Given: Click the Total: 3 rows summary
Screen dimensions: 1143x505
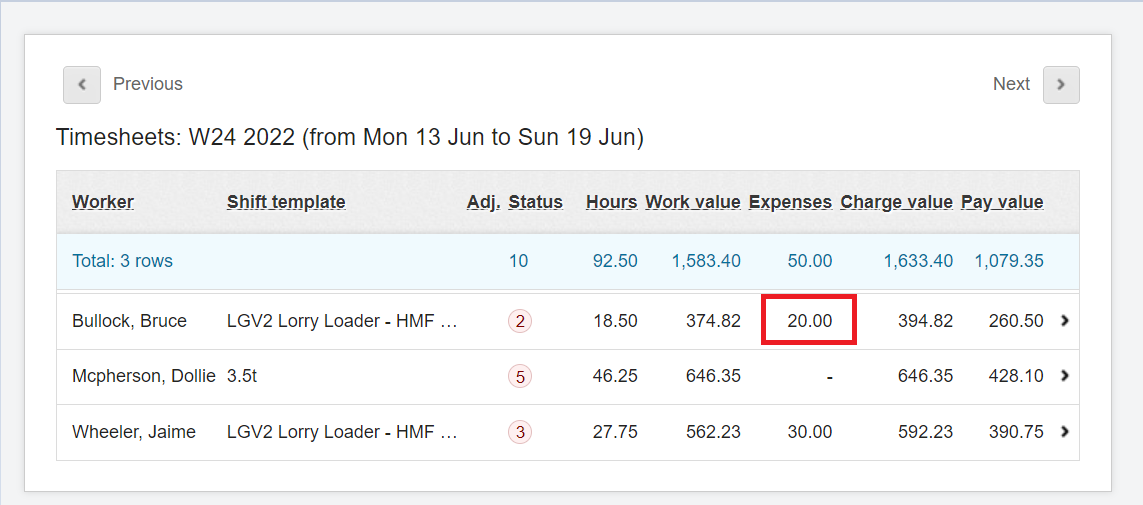Looking at the screenshot, I should pos(122,261).
